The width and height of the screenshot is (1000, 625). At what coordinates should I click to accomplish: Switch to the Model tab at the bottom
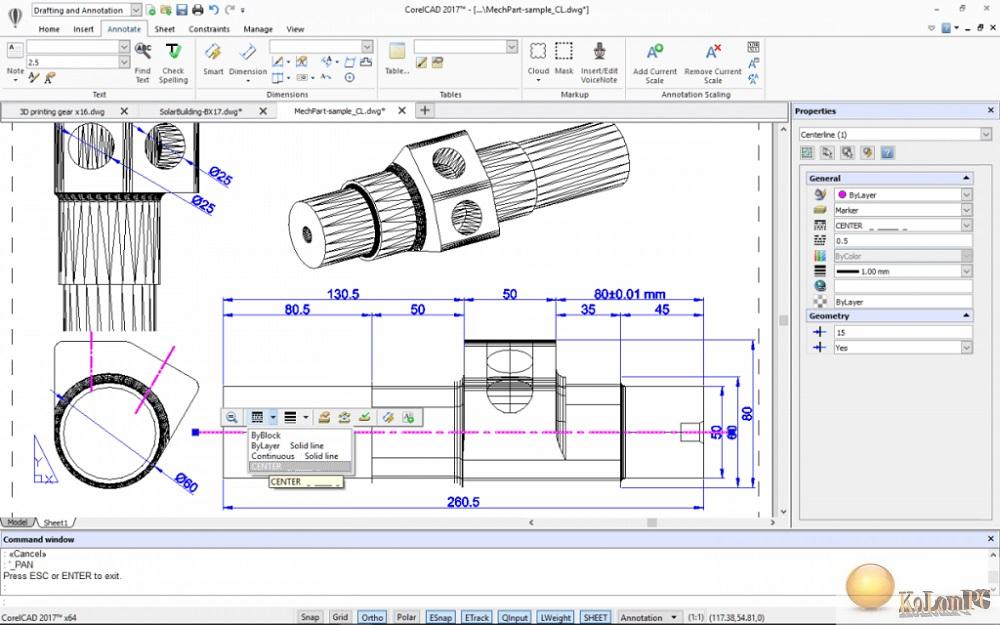[17, 522]
